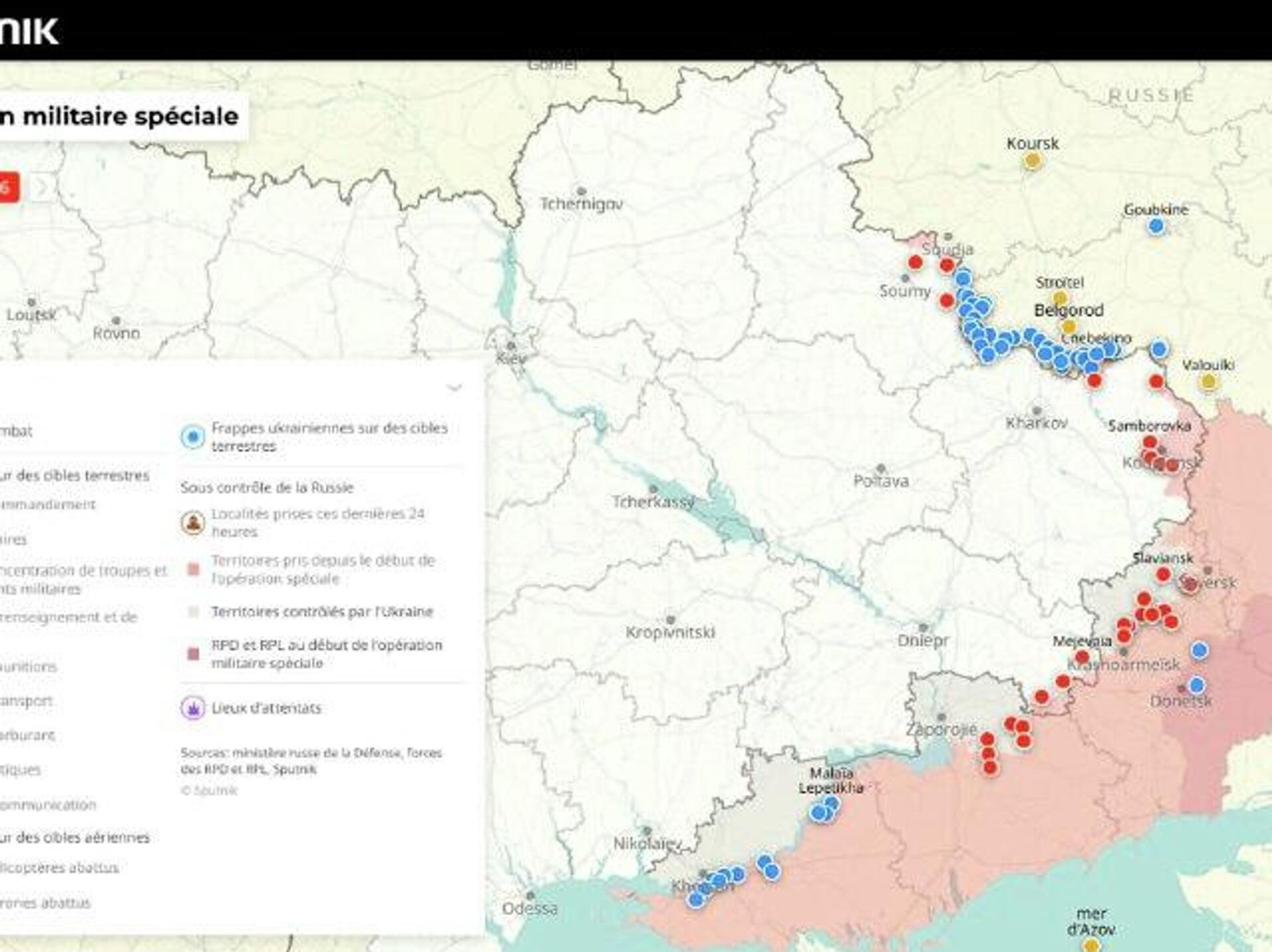Click the Kharkov city label on map
The image size is (1272, 952).
click(1036, 423)
